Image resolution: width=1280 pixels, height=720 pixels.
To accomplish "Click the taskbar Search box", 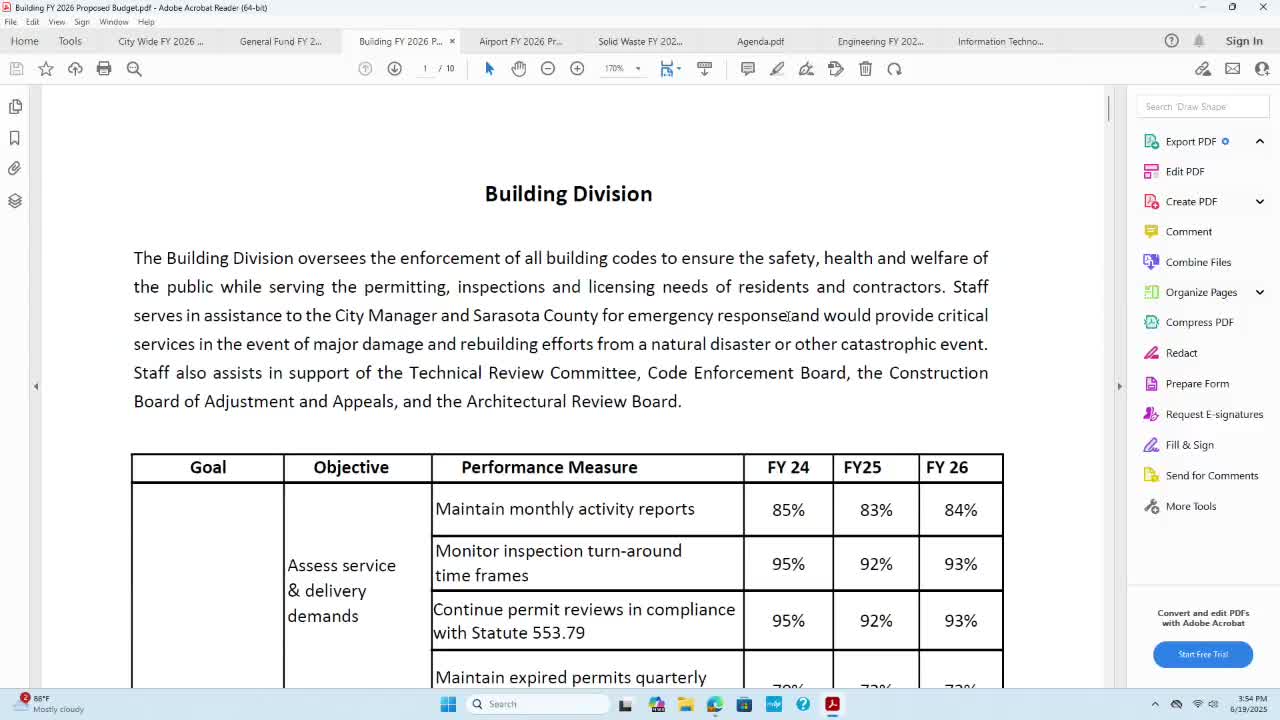I will coord(538,704).
